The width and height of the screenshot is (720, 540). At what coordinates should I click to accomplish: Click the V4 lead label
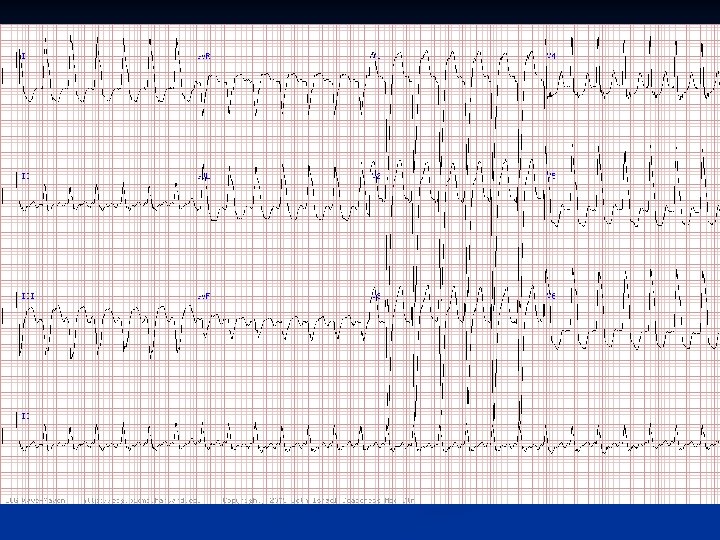[551, 56]
